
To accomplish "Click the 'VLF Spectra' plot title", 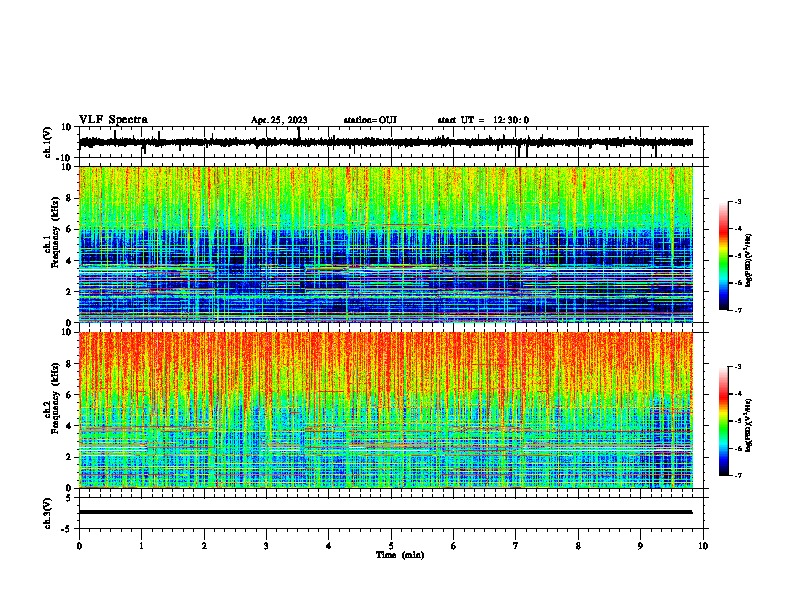I will 113,120.
